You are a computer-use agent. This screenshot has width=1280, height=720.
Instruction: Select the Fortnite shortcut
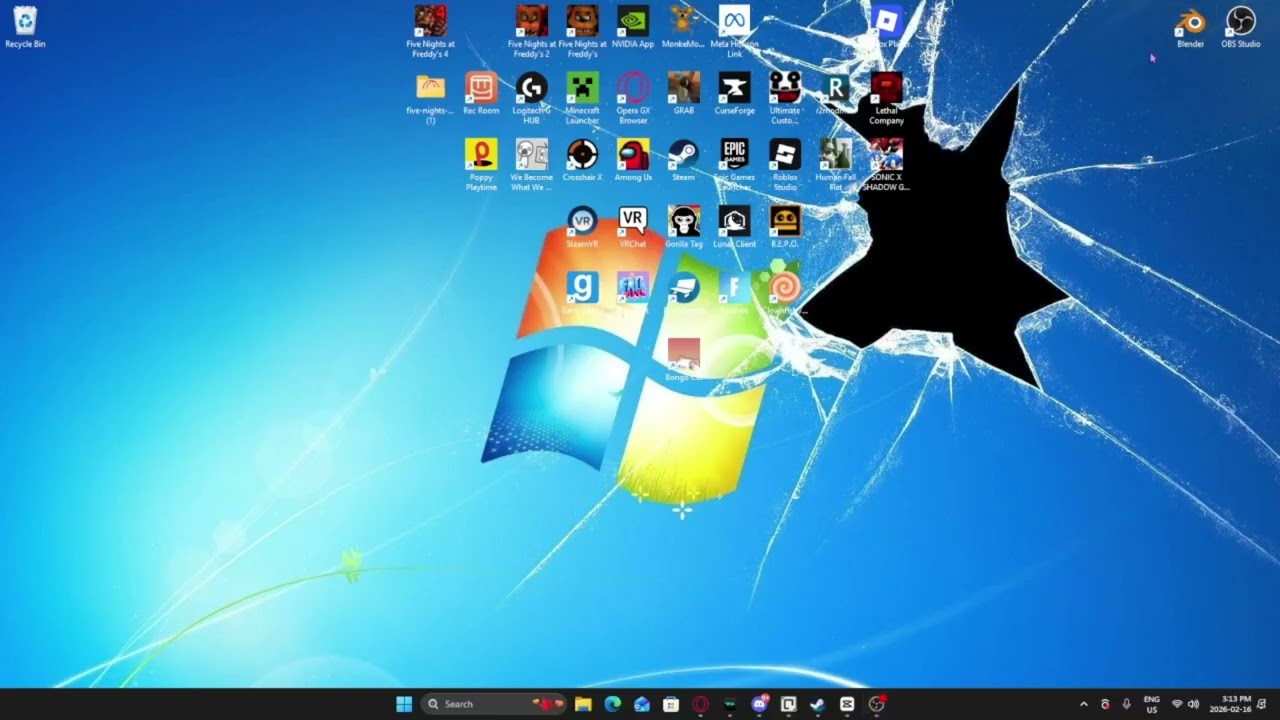[x=734, y=293]
